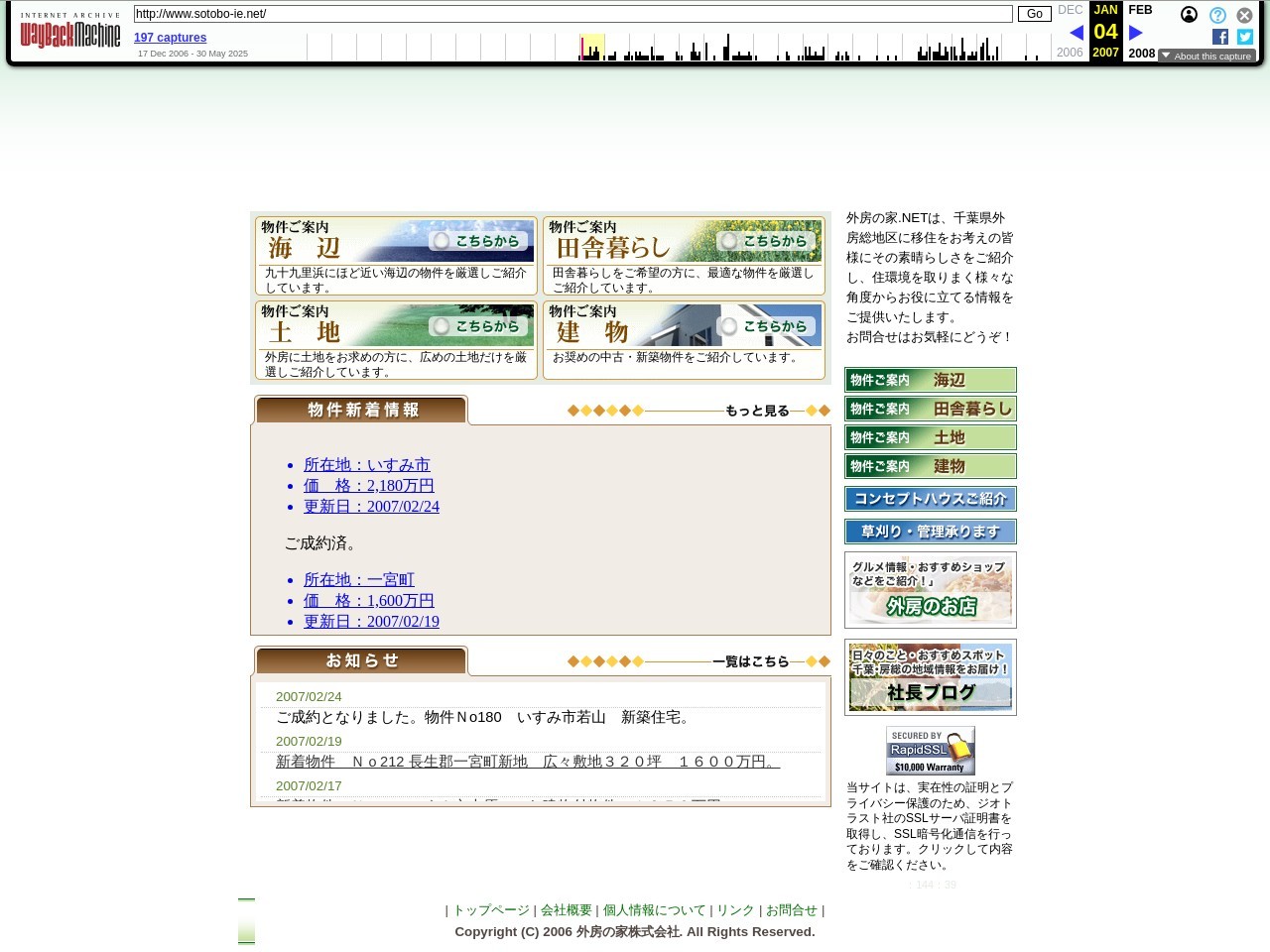Open the footer 個人情報について link
1270x952 pixels.
point(655,910)
